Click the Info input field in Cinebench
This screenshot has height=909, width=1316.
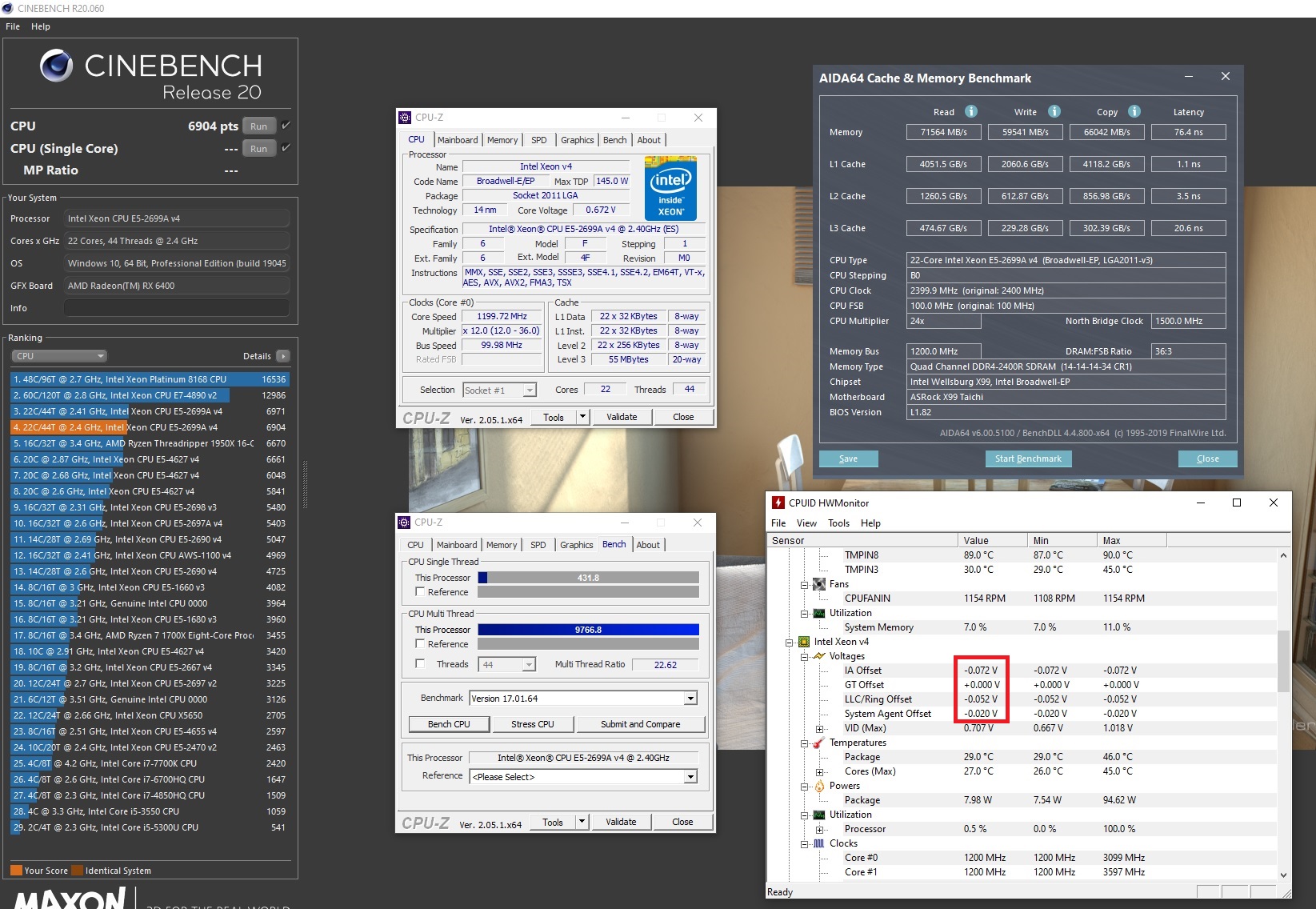point(177,308)
